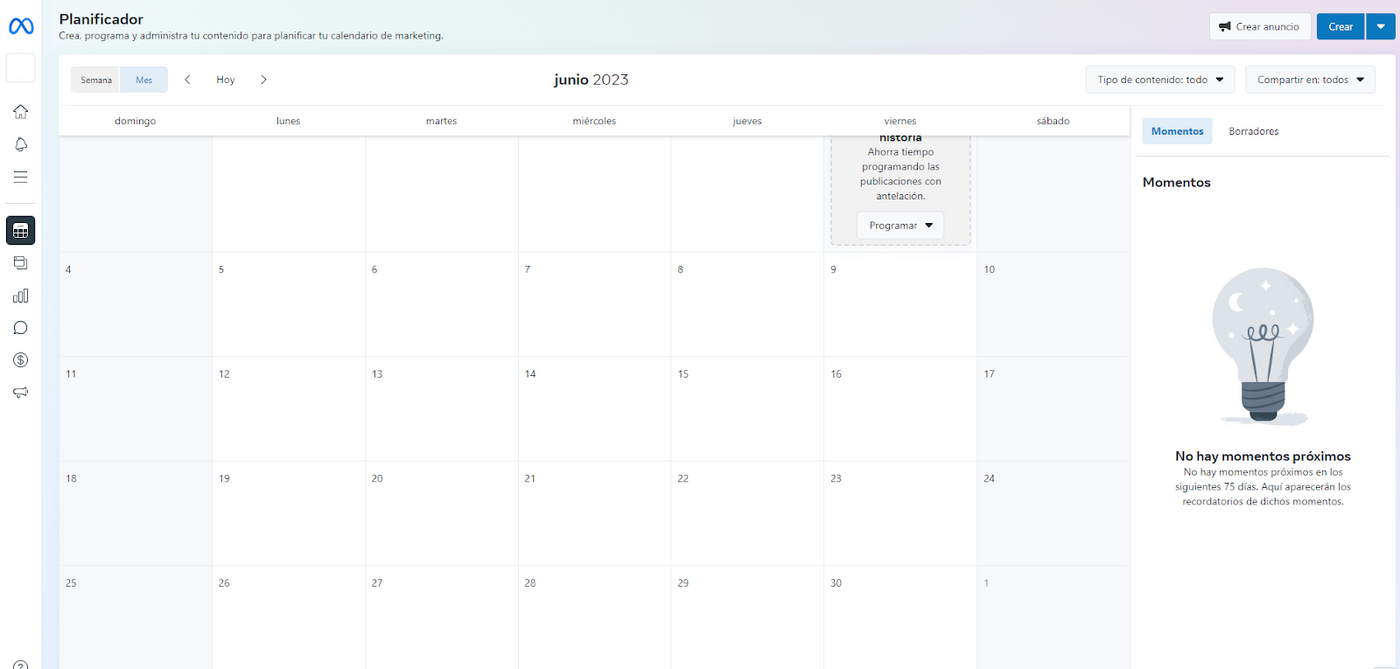Select calendar day 19
1400x669 pixels.
point(288,513)
